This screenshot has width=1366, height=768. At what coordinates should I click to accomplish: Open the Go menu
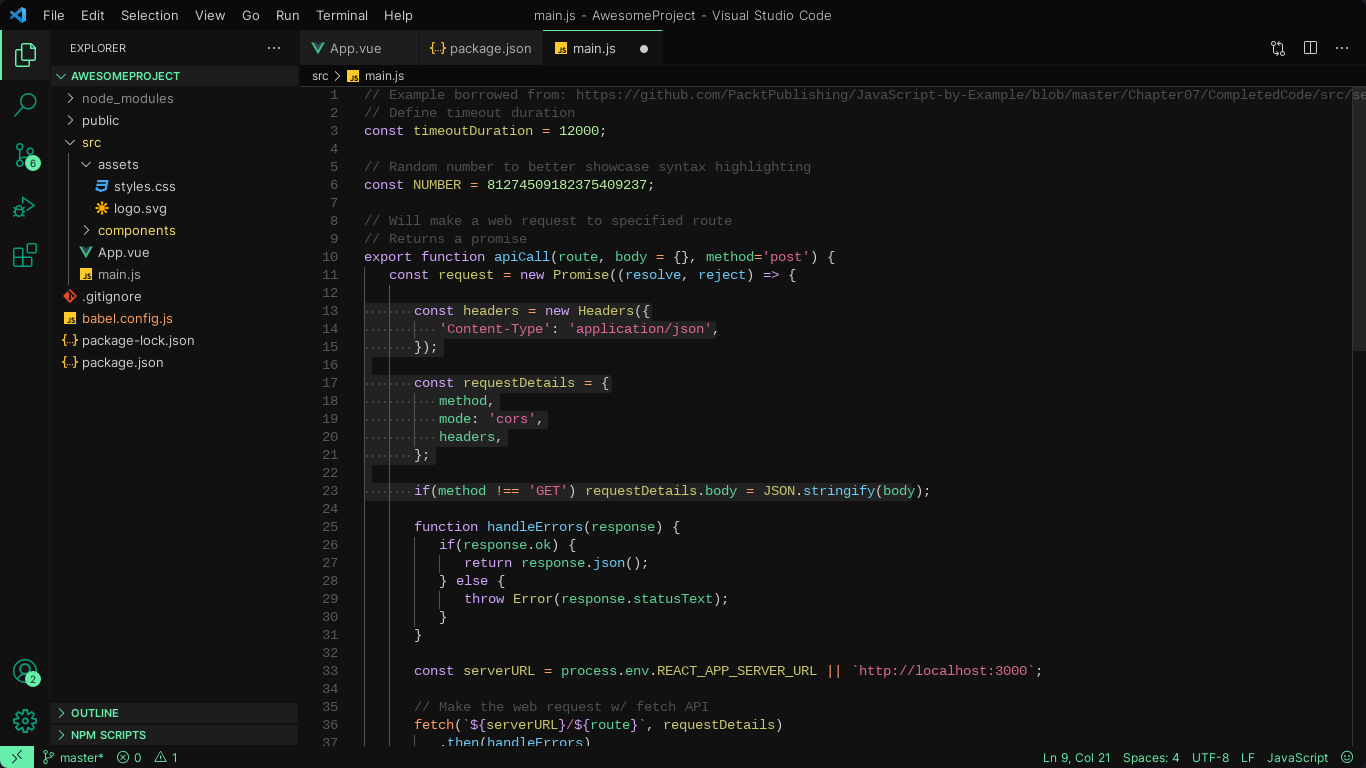tap(251, 15)
